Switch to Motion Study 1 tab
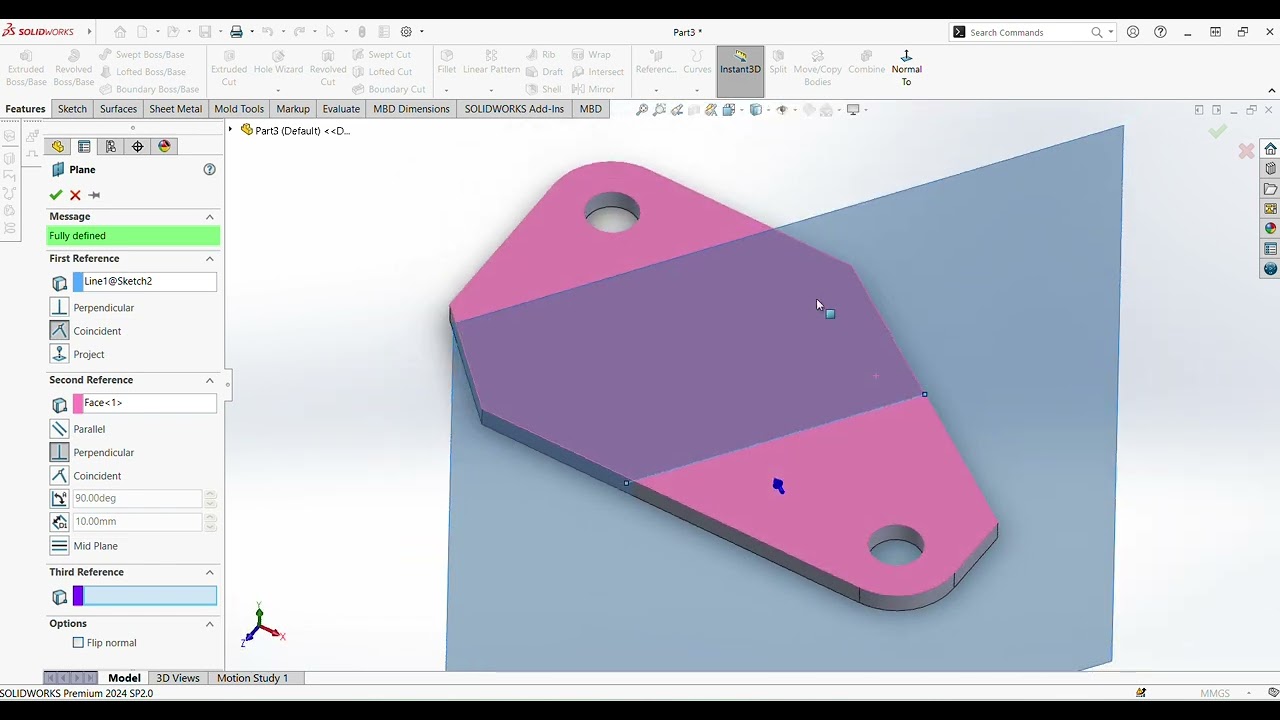Image resolution: width=1280 pixels, height=720 pixels. pos(252,678)
